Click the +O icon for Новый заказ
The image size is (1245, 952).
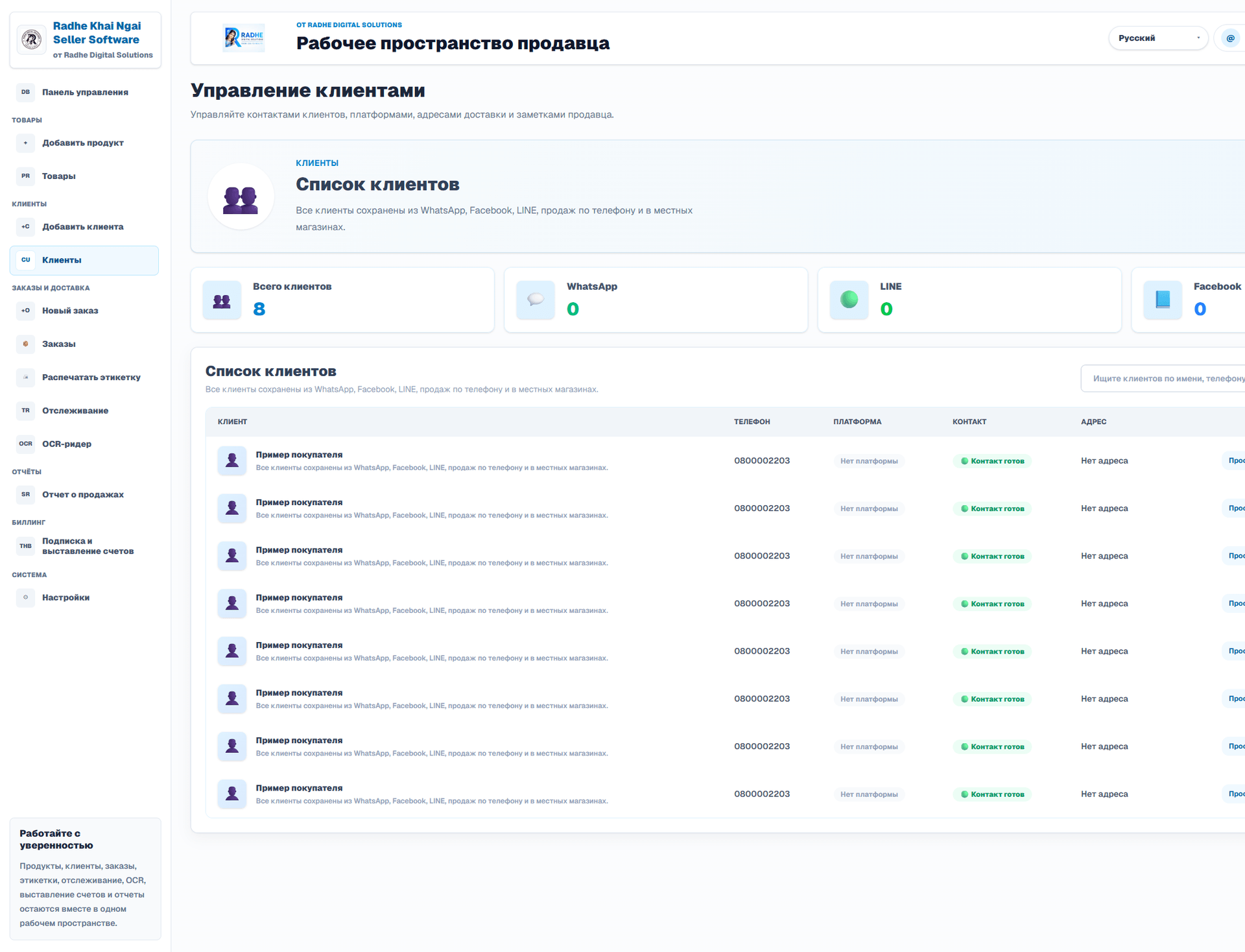pos(25,311)
